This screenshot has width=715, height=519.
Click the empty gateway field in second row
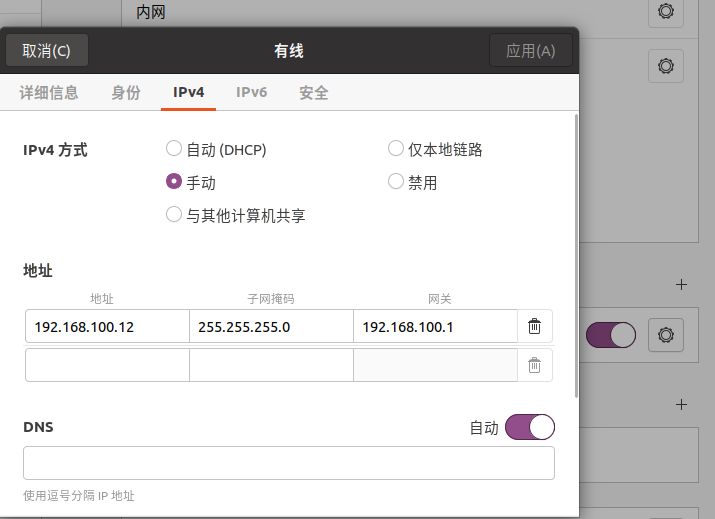click(435, 365)
